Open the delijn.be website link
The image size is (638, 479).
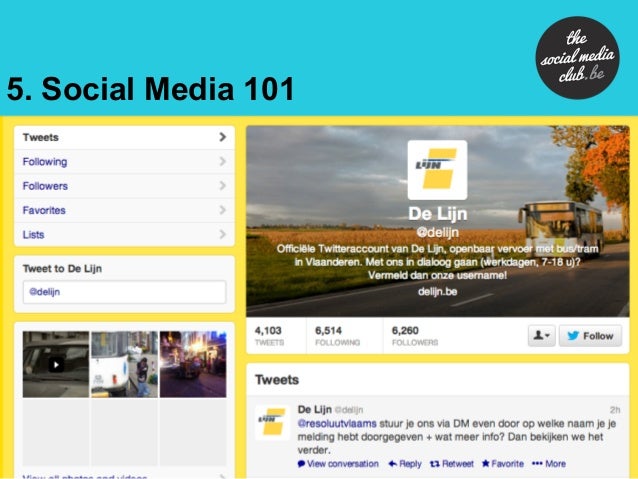[437, 292]
